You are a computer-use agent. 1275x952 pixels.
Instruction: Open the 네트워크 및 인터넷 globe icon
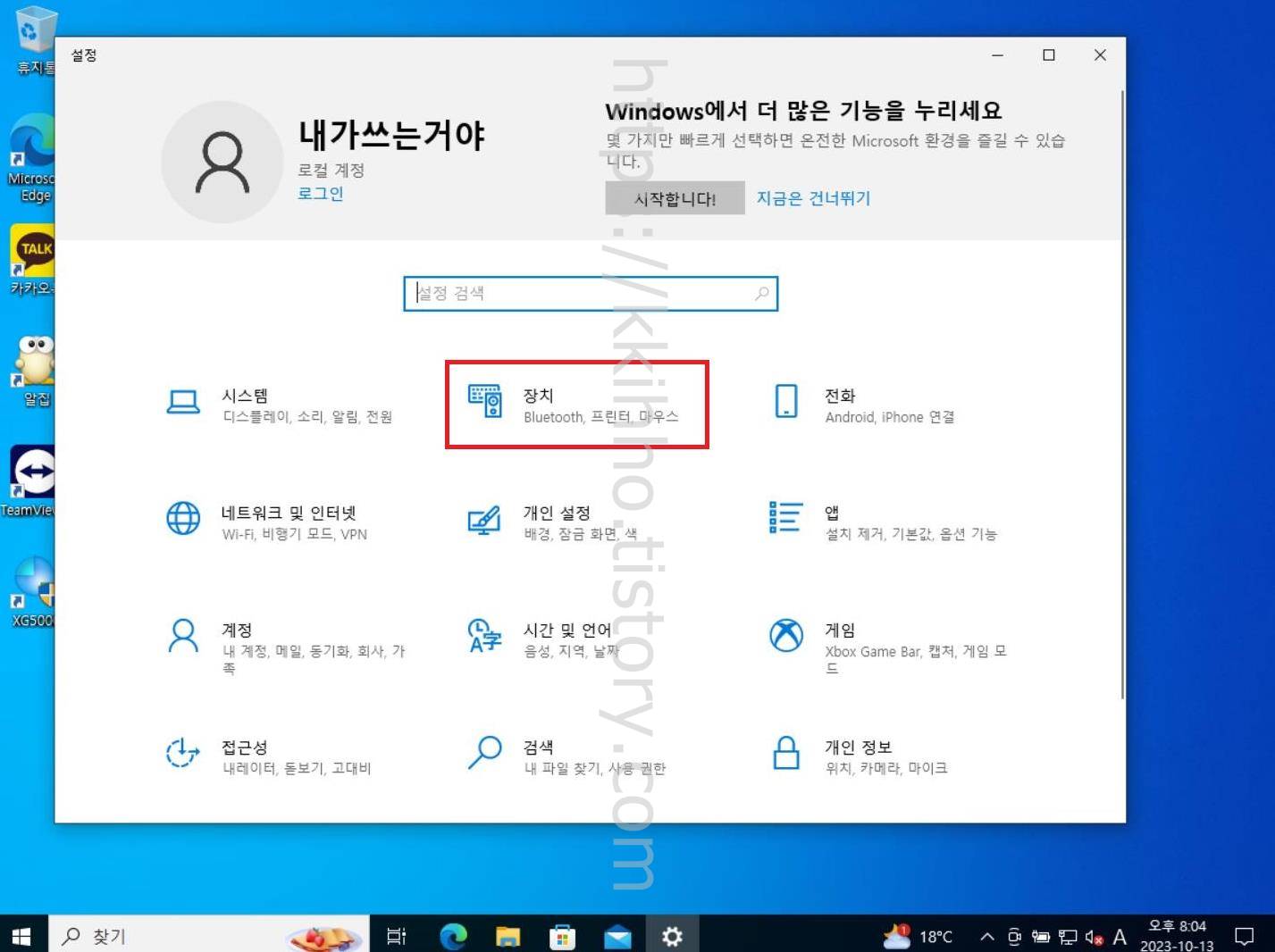point(183,518)
